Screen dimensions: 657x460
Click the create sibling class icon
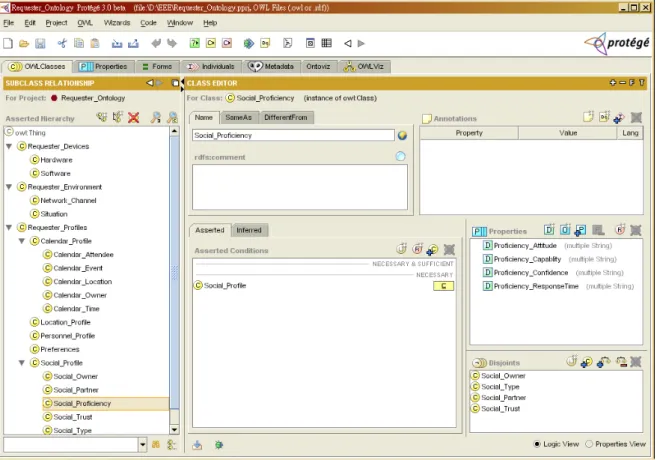(x=118, y=118)
